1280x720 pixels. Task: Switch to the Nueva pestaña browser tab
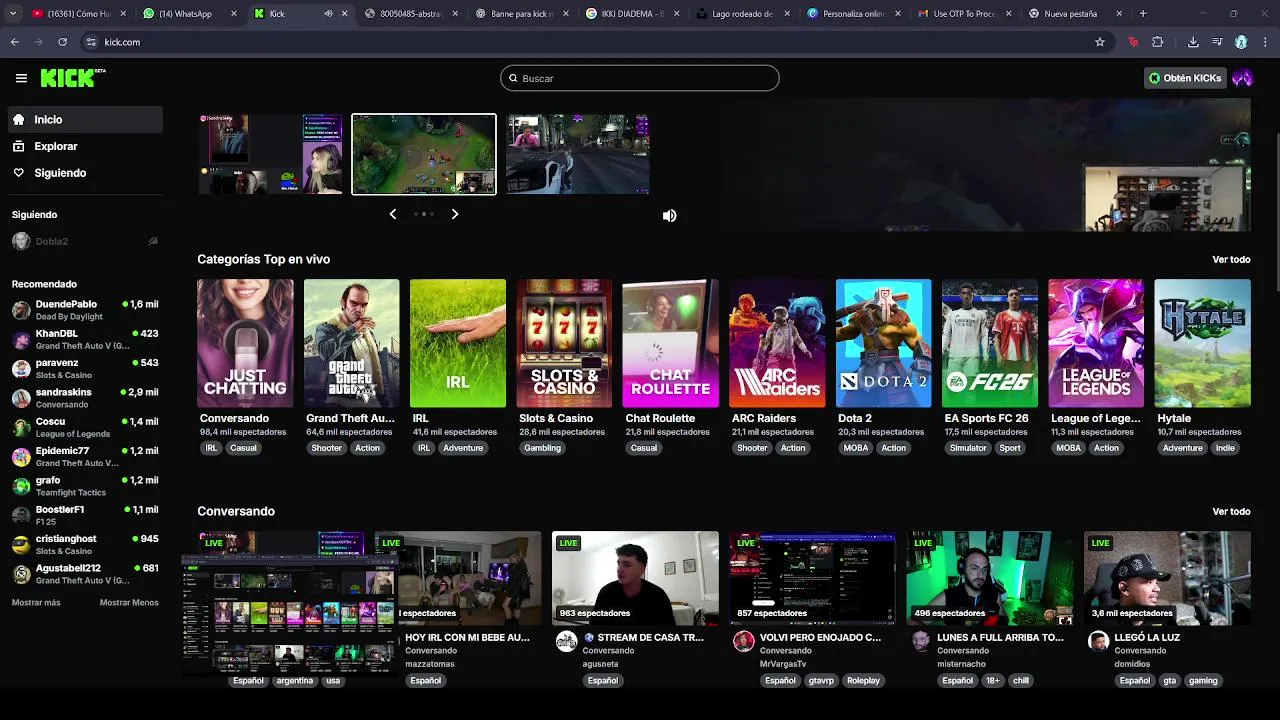pyautogui.click(x=1074, y=14)
